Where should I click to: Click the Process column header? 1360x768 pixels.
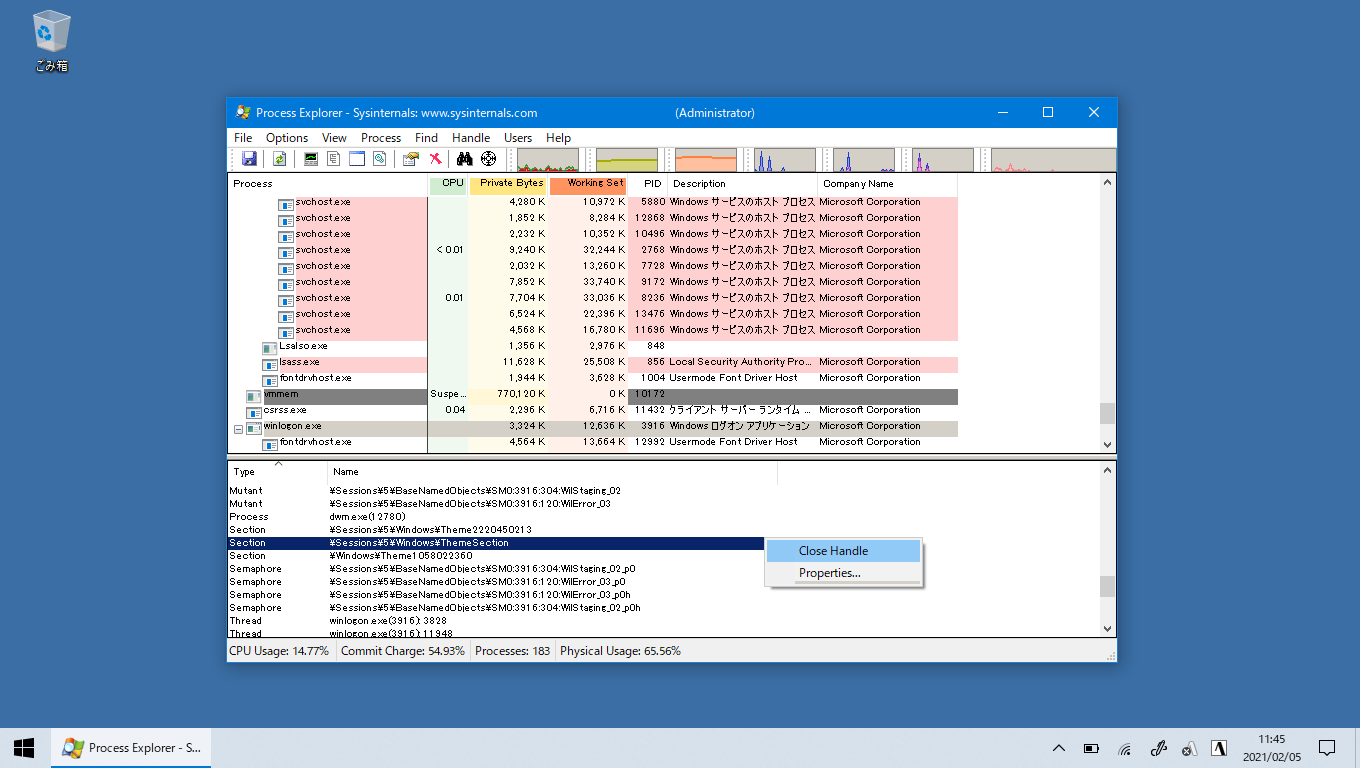click(x=328, y=184)
